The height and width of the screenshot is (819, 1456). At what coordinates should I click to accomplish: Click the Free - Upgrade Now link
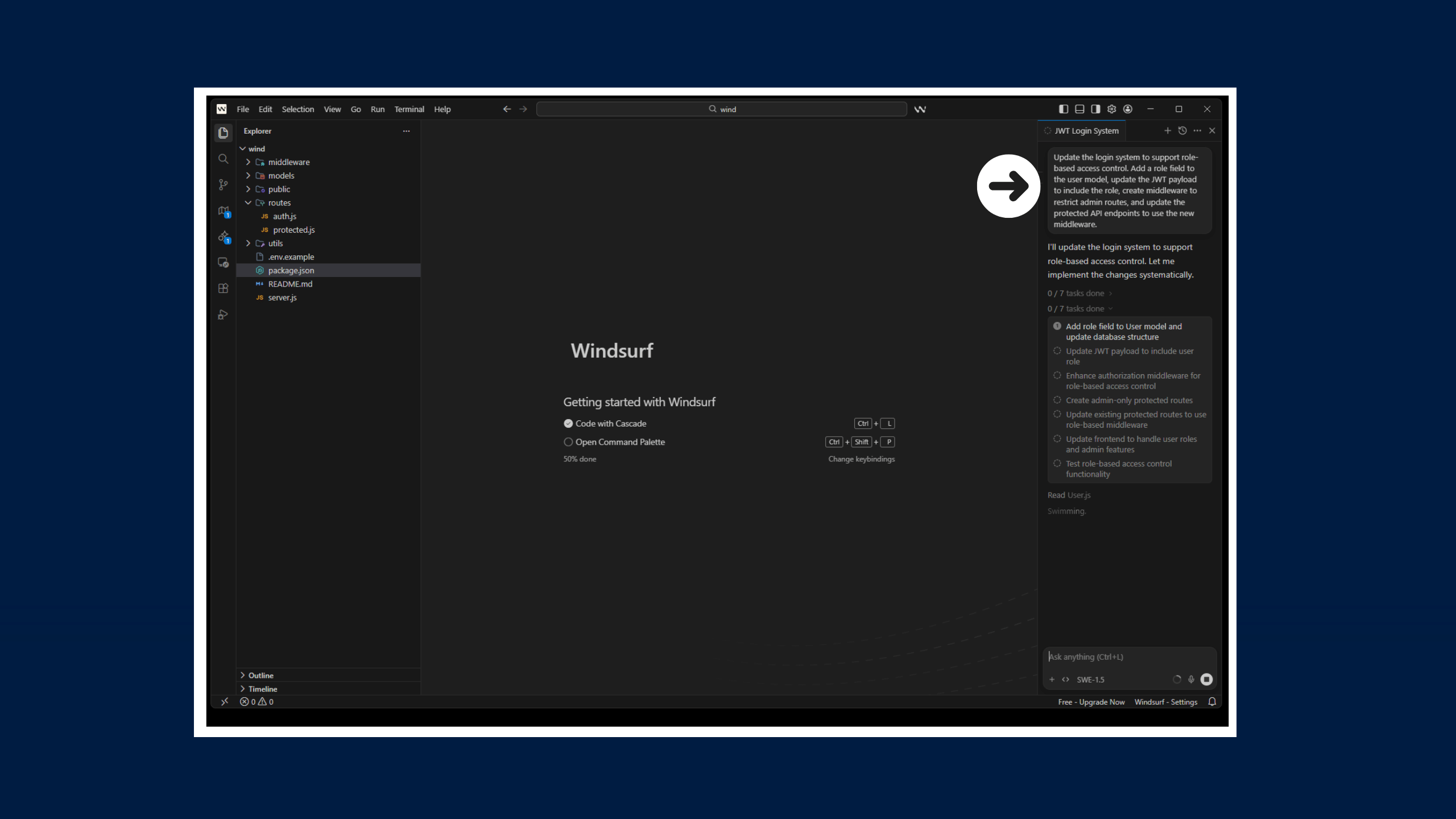tap(1091, 702)
